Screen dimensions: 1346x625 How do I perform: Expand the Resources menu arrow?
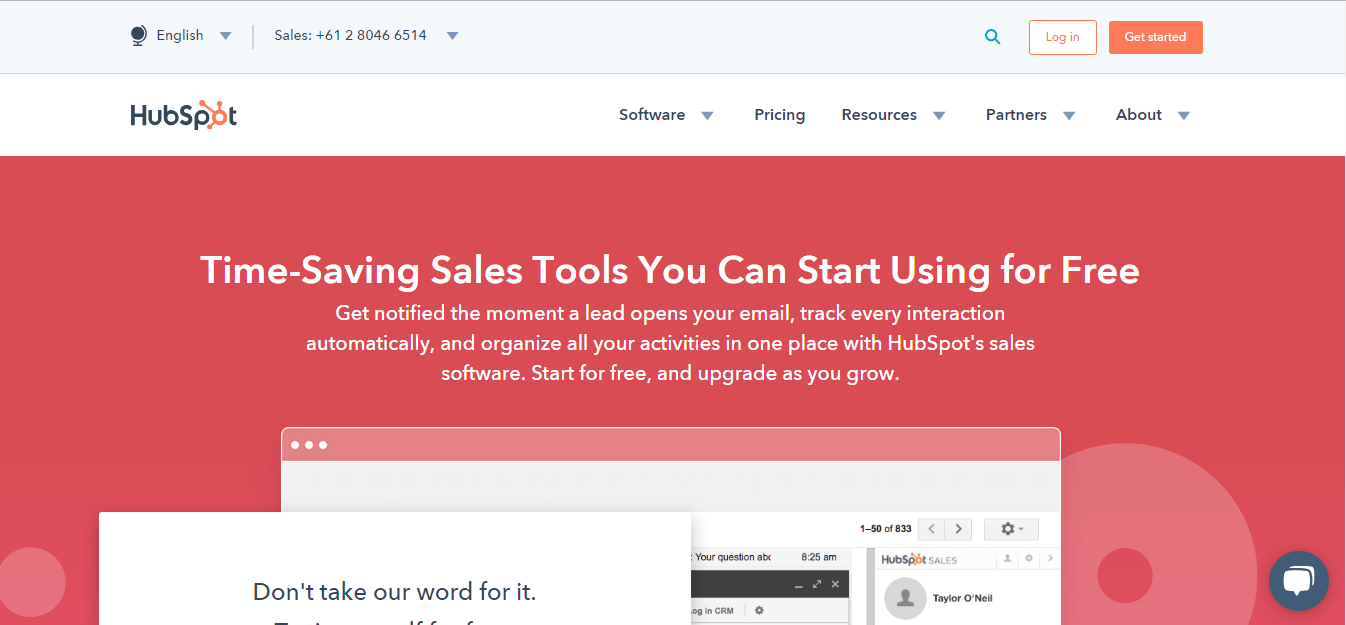click(939, 116)
